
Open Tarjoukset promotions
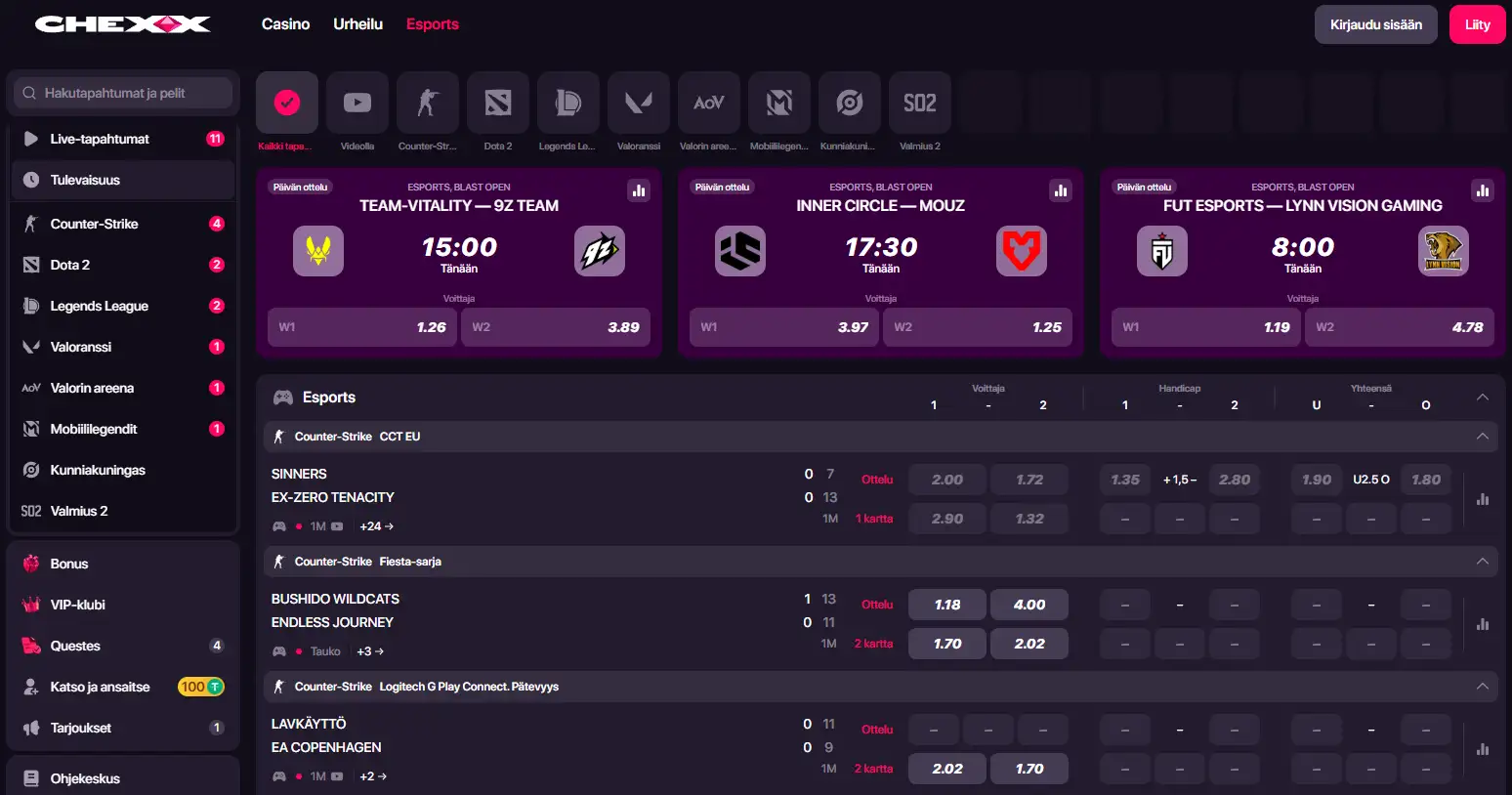click(x=123, y=728)
